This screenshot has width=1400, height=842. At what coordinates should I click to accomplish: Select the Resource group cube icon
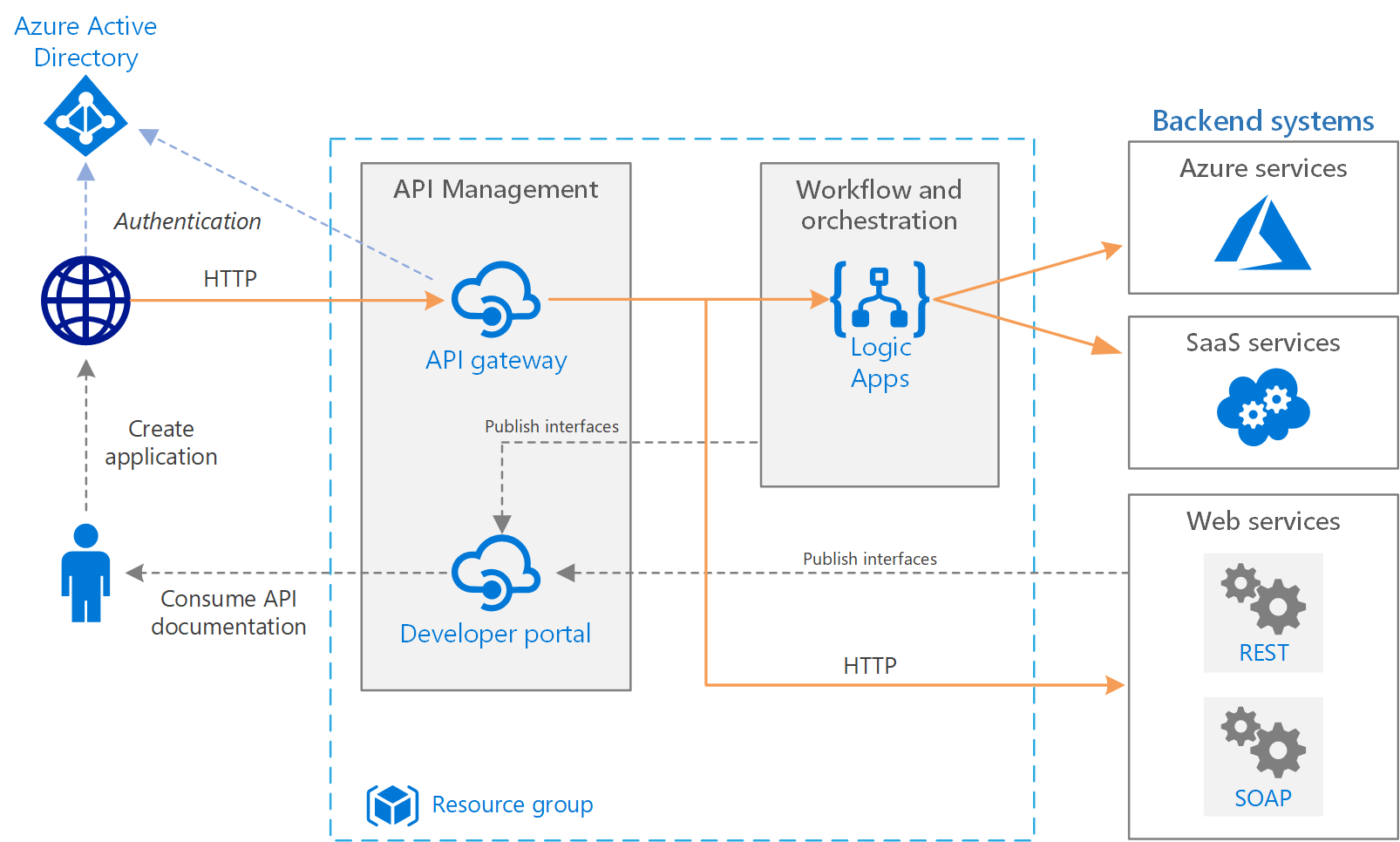[392, 805]
